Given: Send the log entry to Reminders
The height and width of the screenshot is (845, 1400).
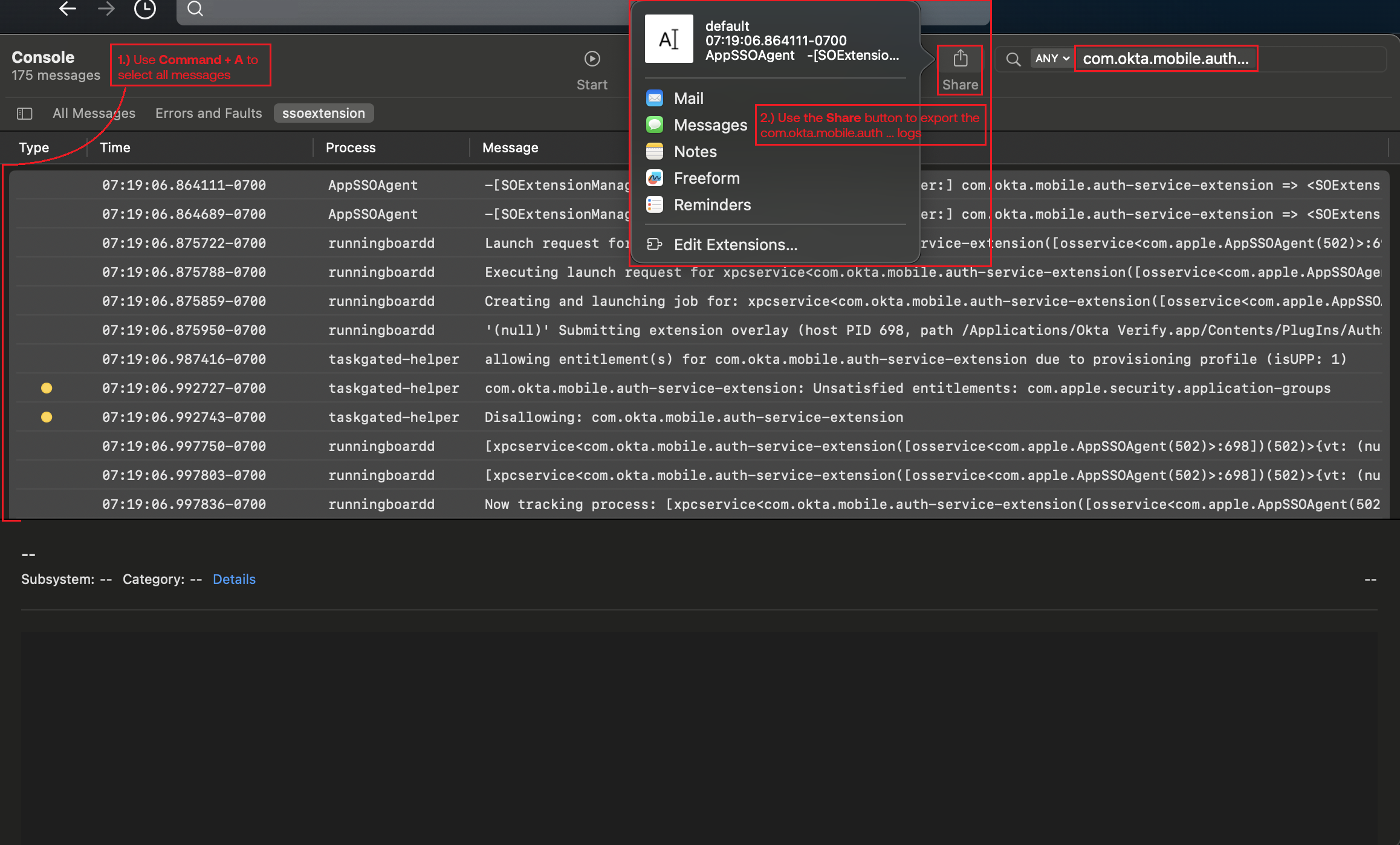Looking at the screenshot, I should point(711,204).
